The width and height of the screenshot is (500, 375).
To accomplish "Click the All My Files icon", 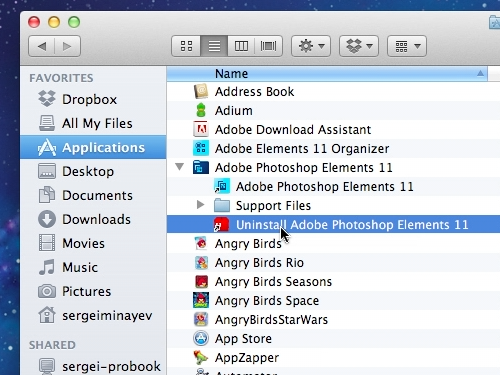I will 47,123.
